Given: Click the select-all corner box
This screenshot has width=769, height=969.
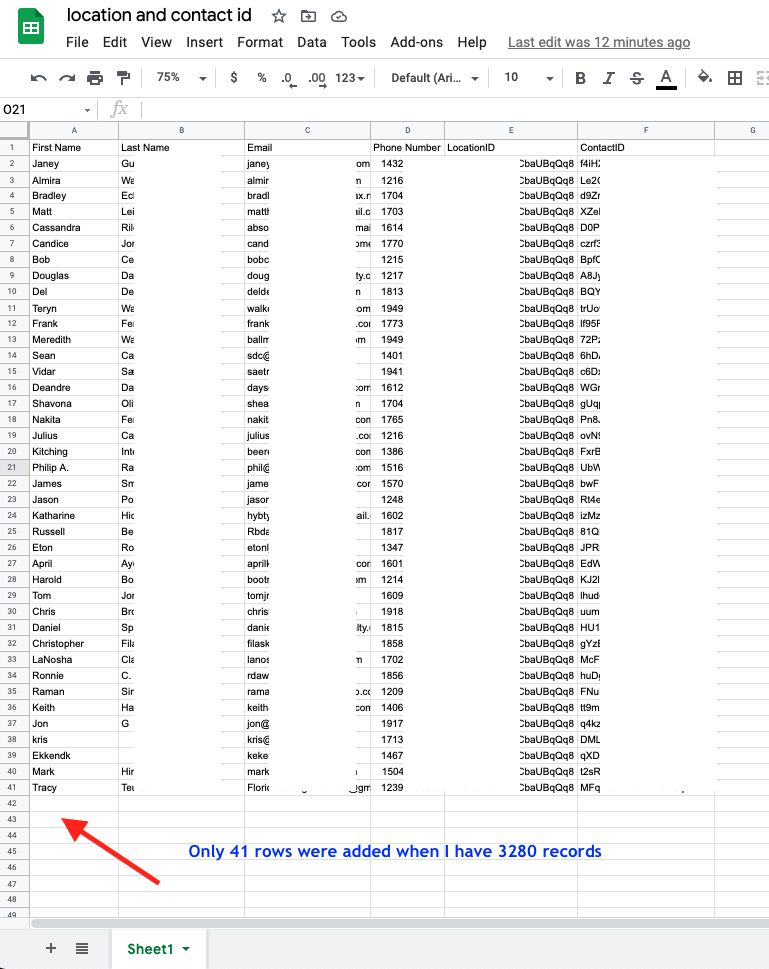Looking at the screenshot, I should point(14,130).
